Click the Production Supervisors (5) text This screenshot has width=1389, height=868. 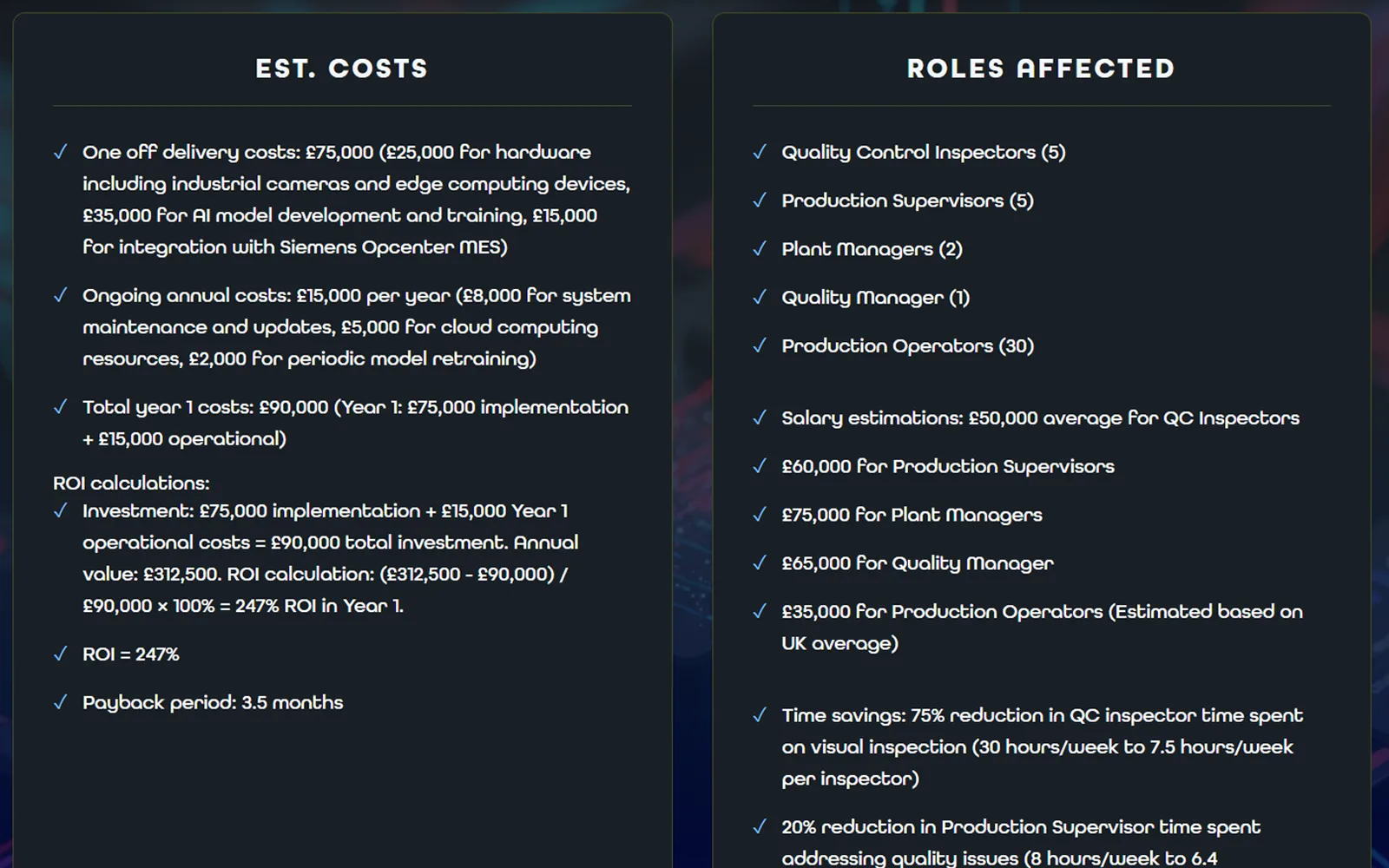pyautogui.click(x=907, y=201)
